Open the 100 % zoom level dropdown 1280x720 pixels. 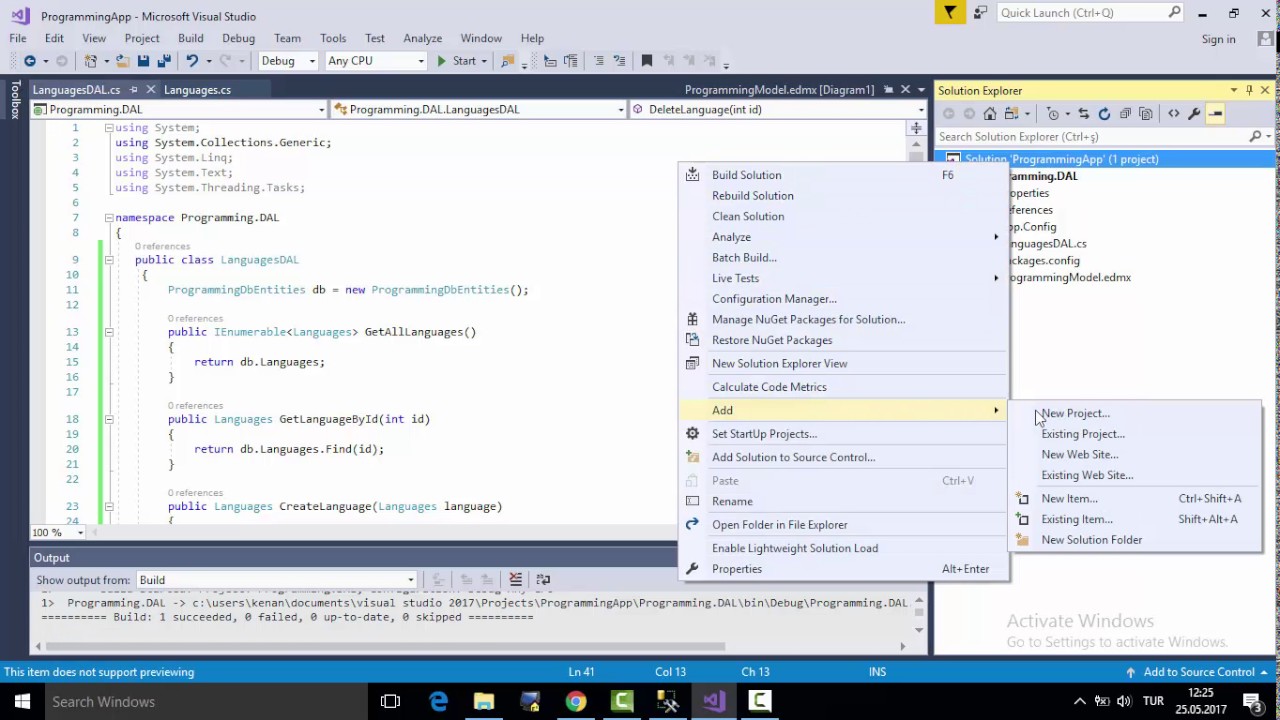[x=58, y=532]
